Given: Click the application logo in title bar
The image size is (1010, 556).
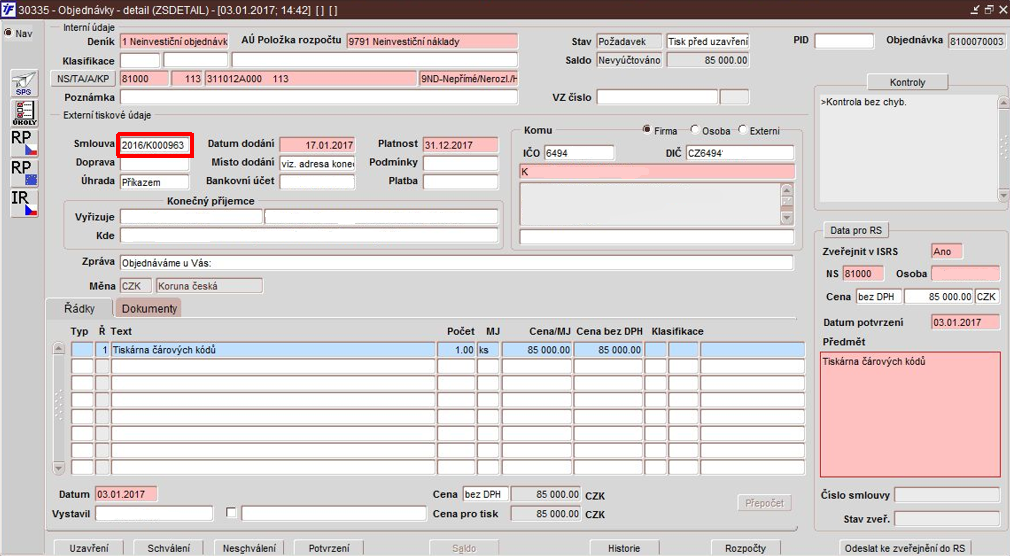Looking at the screenshot, I should click(8, 9).
